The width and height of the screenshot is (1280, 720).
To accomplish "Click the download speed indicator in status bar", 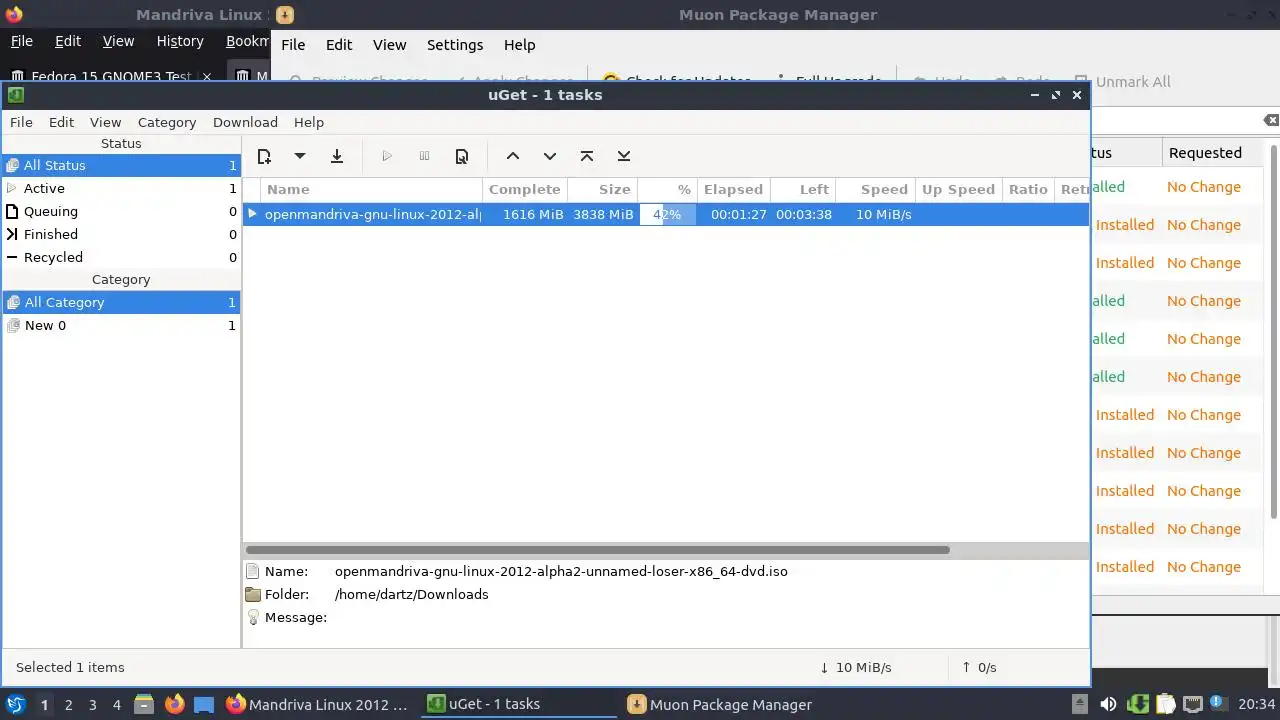I will pos(855,667).
